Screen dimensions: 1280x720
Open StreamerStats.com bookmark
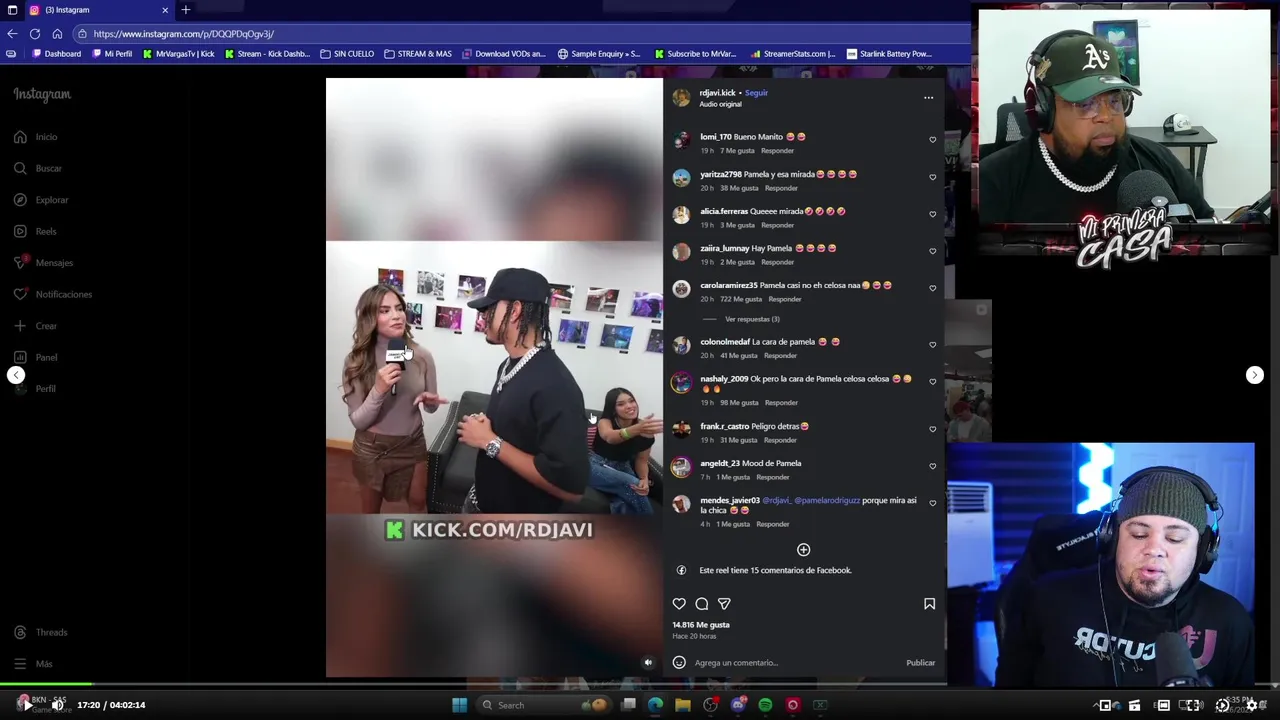(x=793, y=54)
